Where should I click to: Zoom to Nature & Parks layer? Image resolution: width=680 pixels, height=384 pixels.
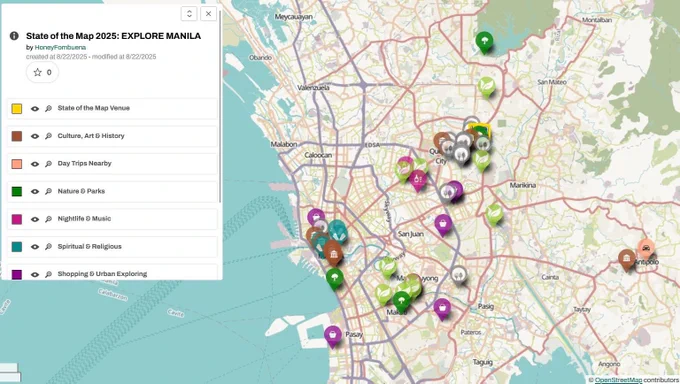tap(48, 191)
